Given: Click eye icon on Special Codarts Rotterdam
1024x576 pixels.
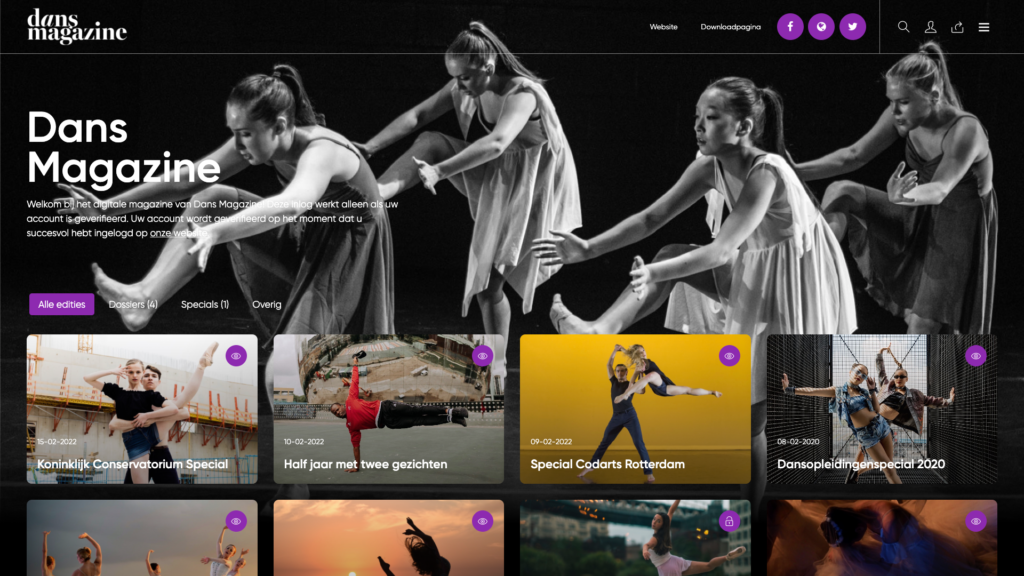Looking at the screenshot, I should tap(729, 355).
